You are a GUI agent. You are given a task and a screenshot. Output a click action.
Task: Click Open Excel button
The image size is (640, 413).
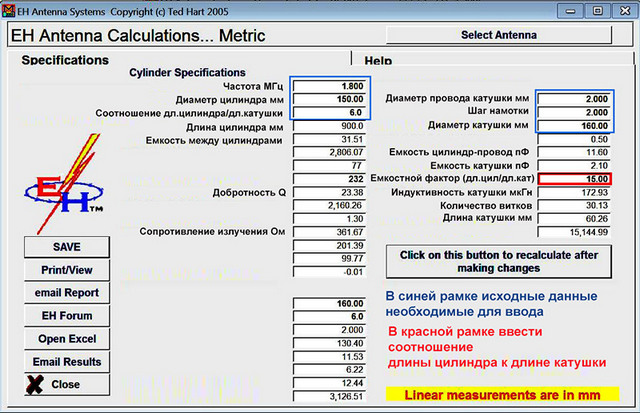[x=67, y=339]
